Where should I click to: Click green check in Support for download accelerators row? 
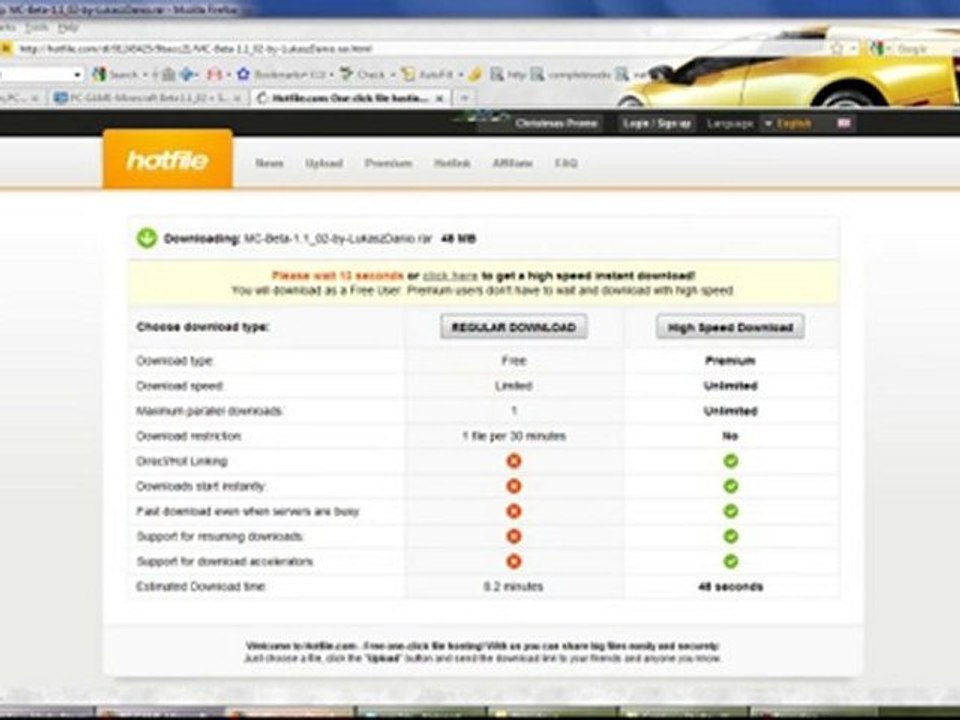(730, 561)
